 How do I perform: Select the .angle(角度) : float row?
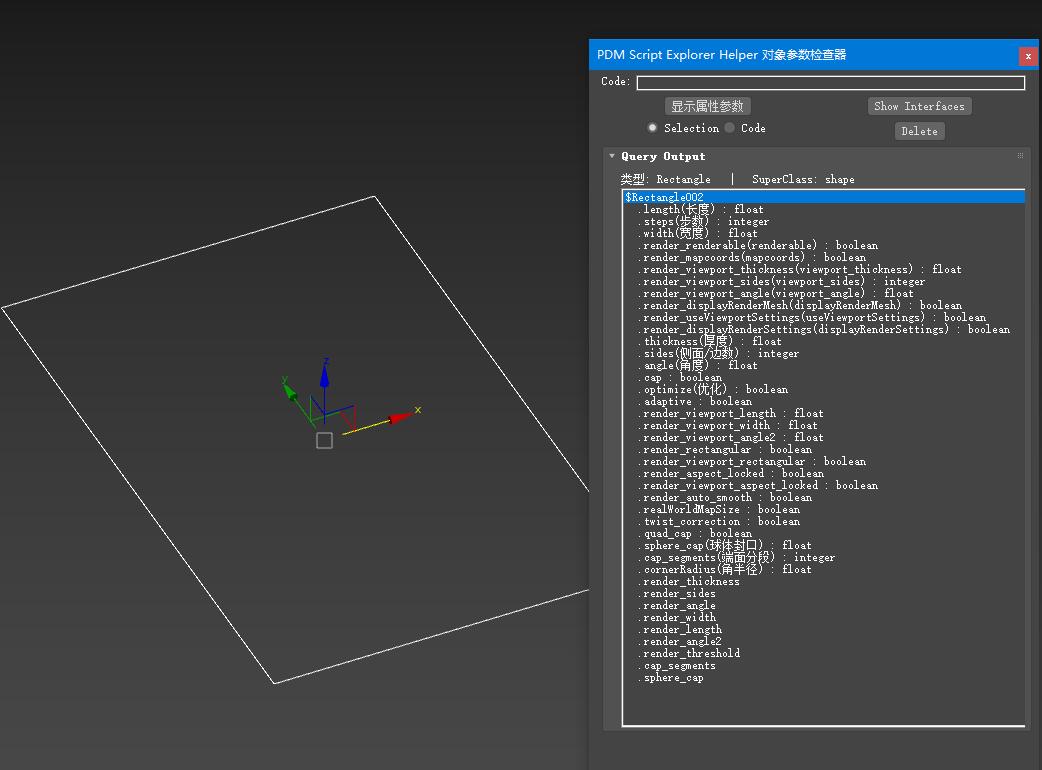point(823,365)
